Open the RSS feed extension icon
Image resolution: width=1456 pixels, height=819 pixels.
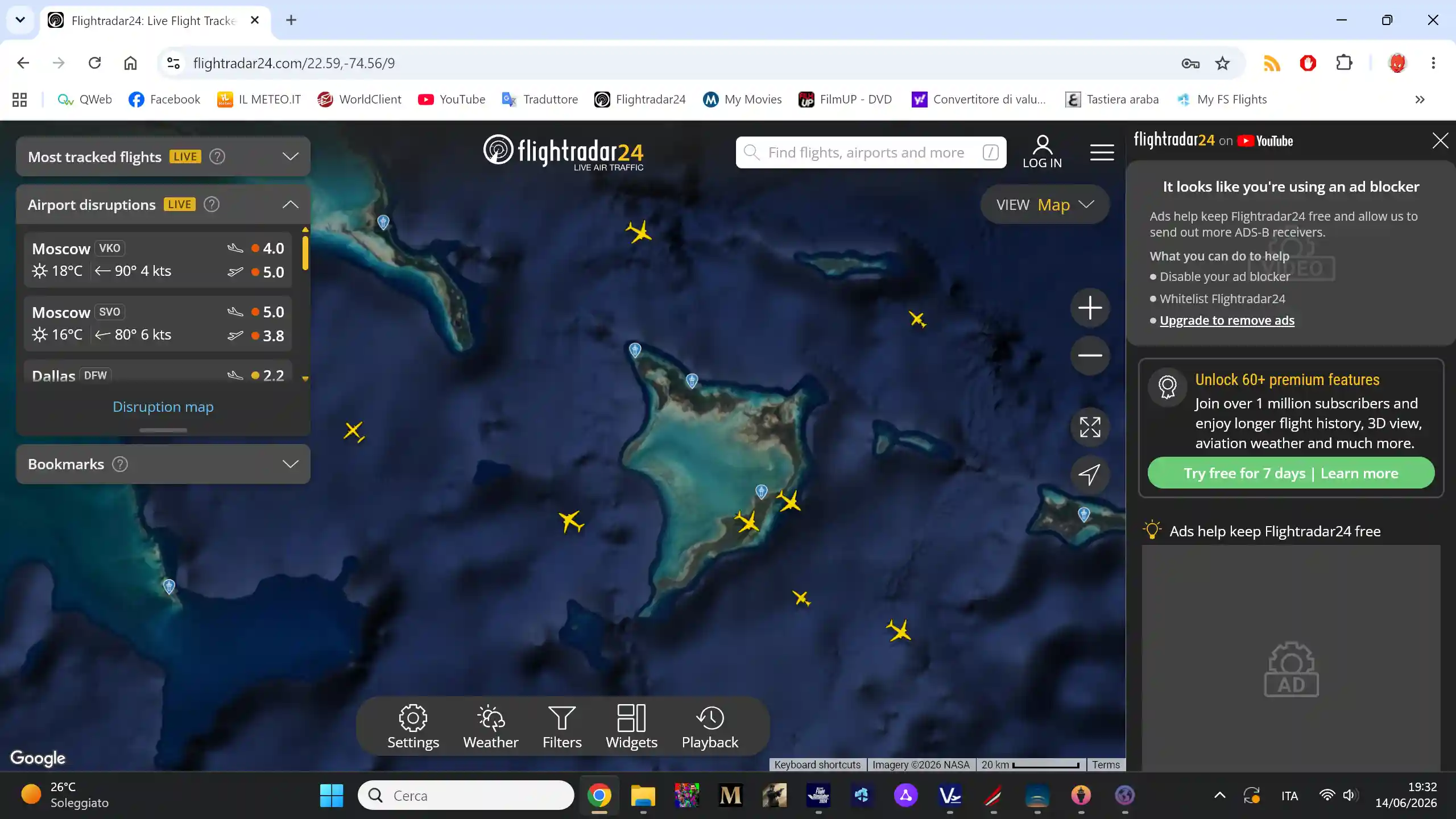(x=1272, y=63)
